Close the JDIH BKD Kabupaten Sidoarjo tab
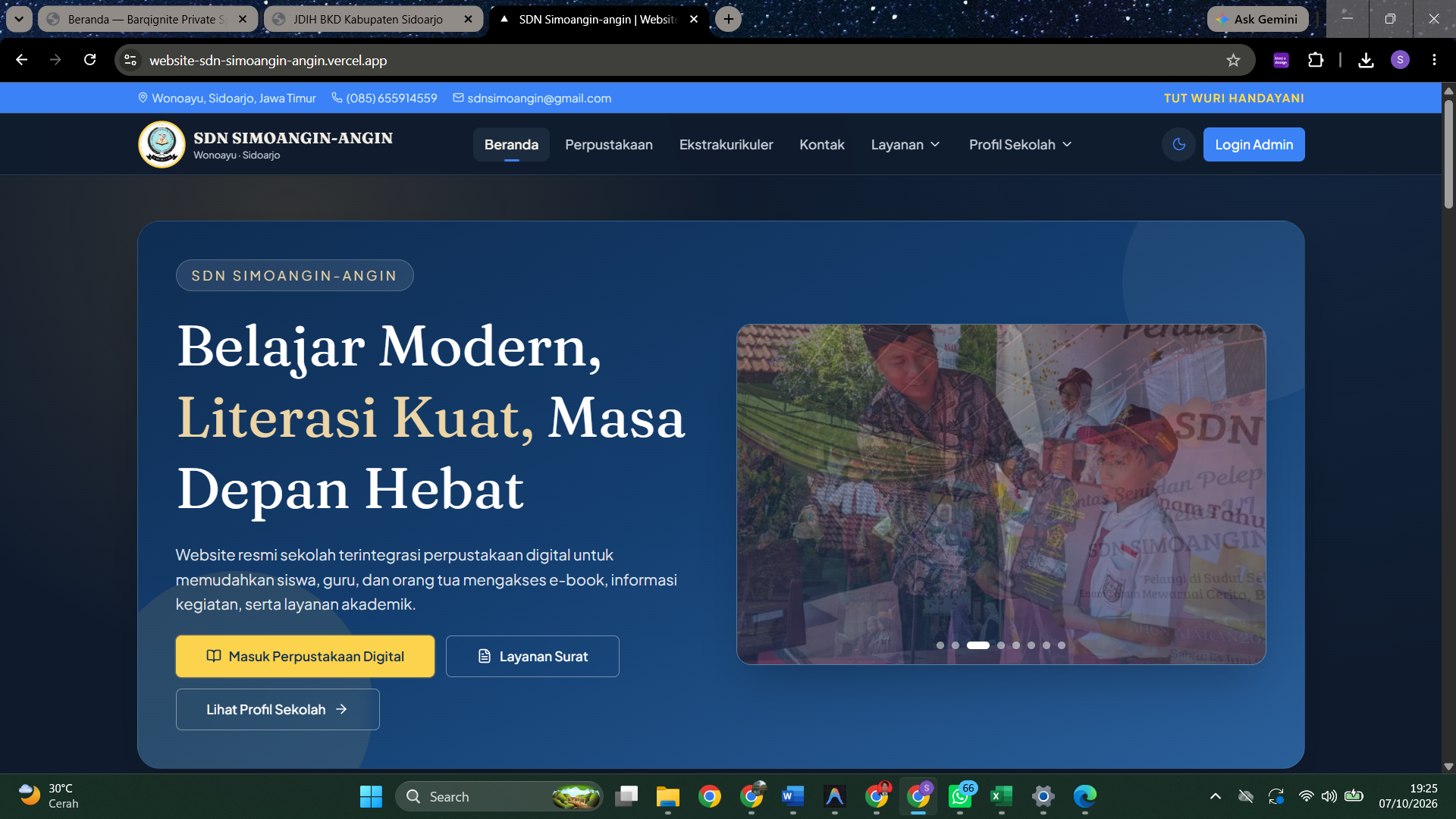 [x=468, y=19]
